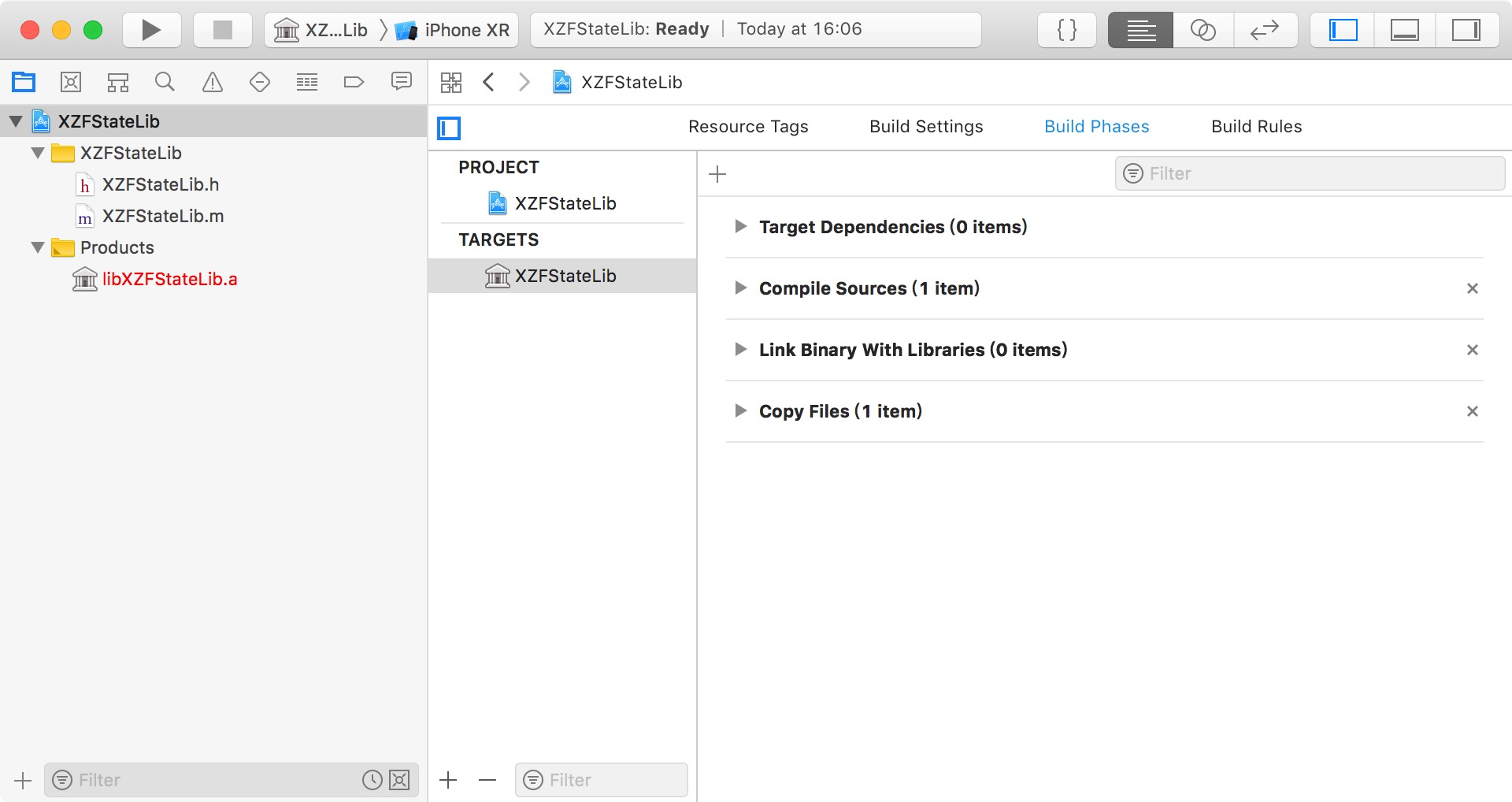This screenshot has height=802, width=1512.
Task: Hide the project and targets list
Action: [449, 128]
